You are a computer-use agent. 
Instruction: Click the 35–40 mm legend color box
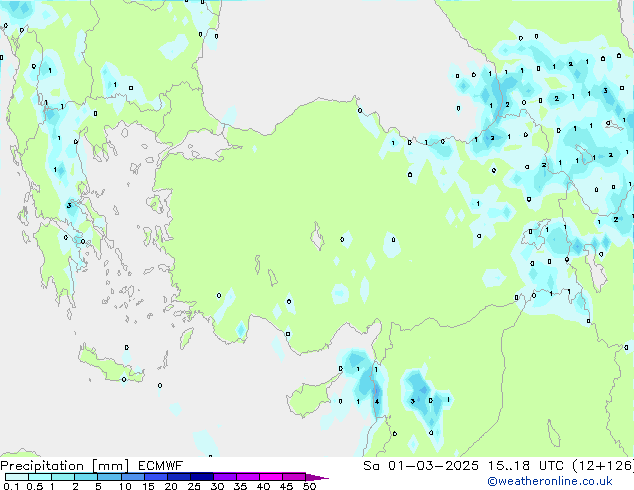coord(247,477)
